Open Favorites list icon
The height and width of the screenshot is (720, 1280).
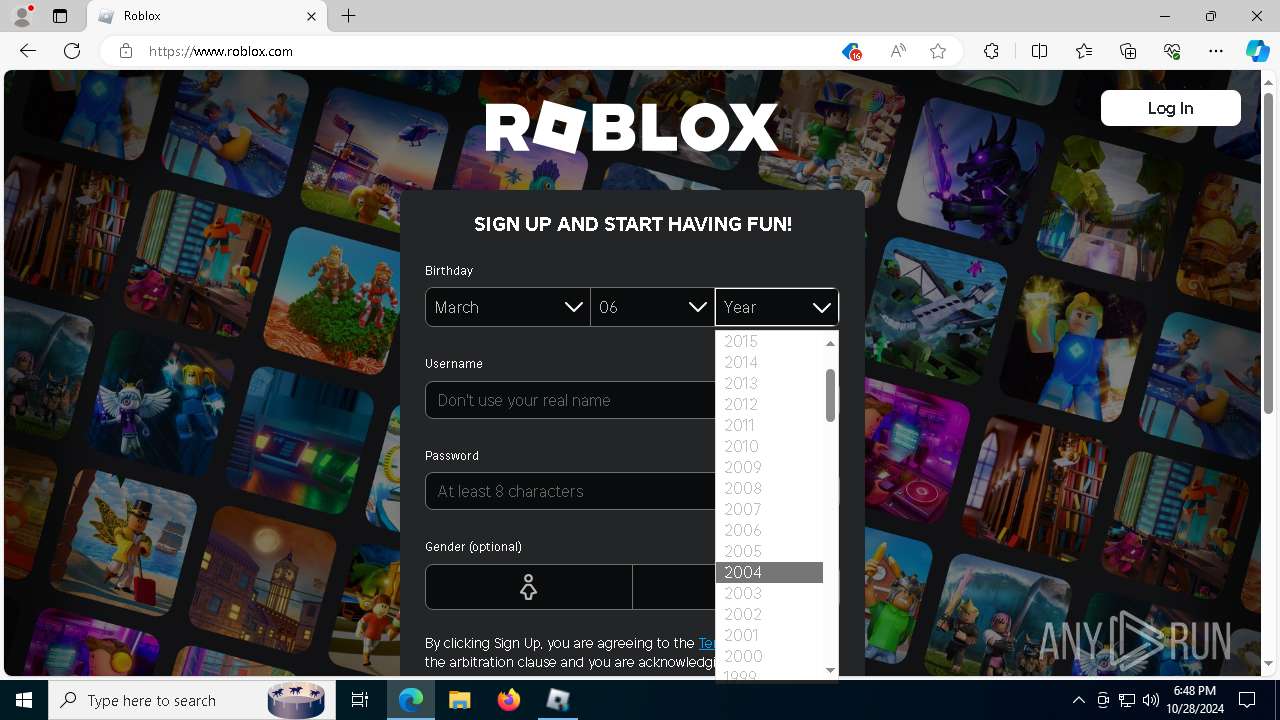click(x=1084, y=51)
